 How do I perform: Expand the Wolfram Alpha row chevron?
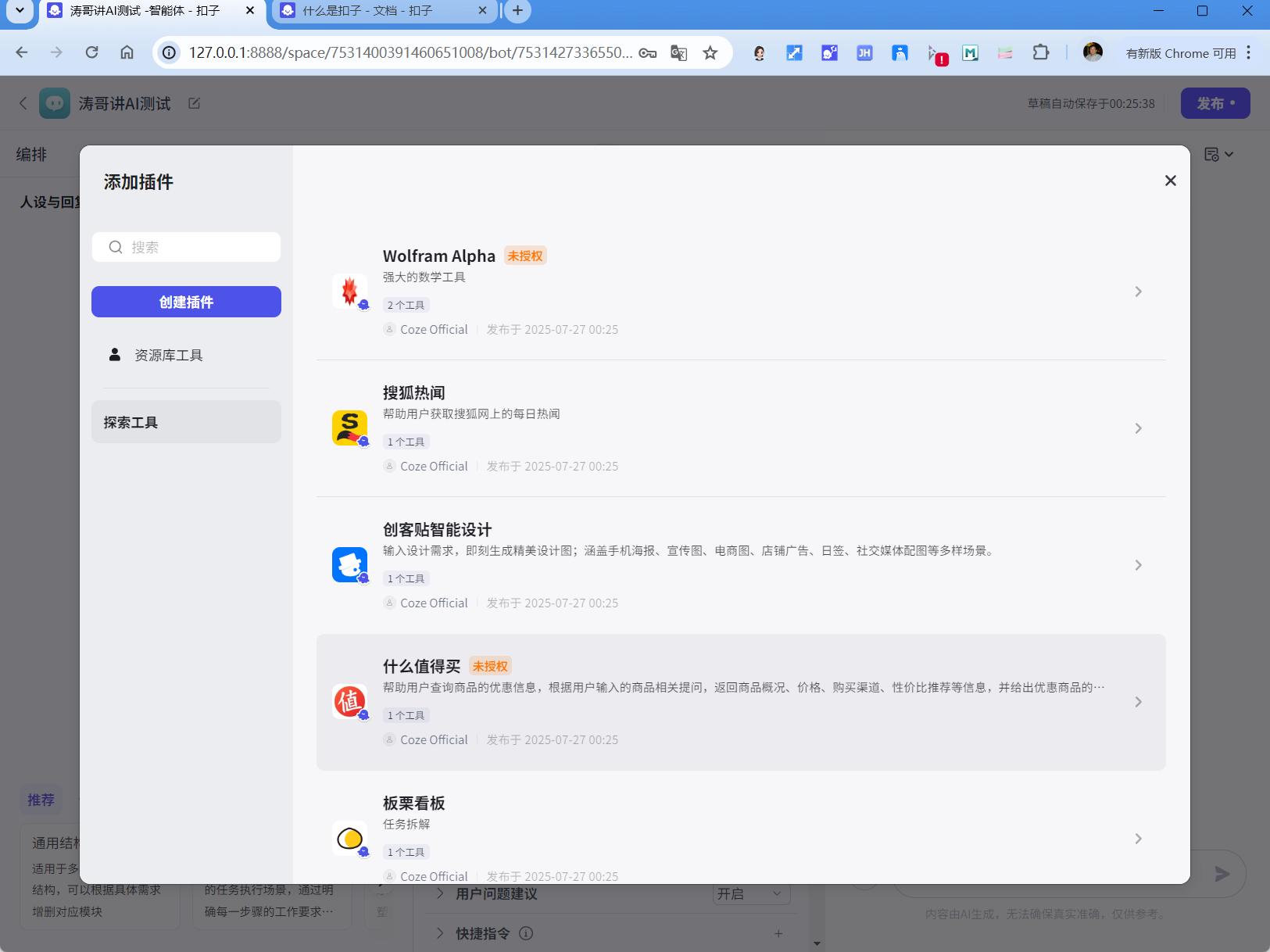[x=1139, y=292]
